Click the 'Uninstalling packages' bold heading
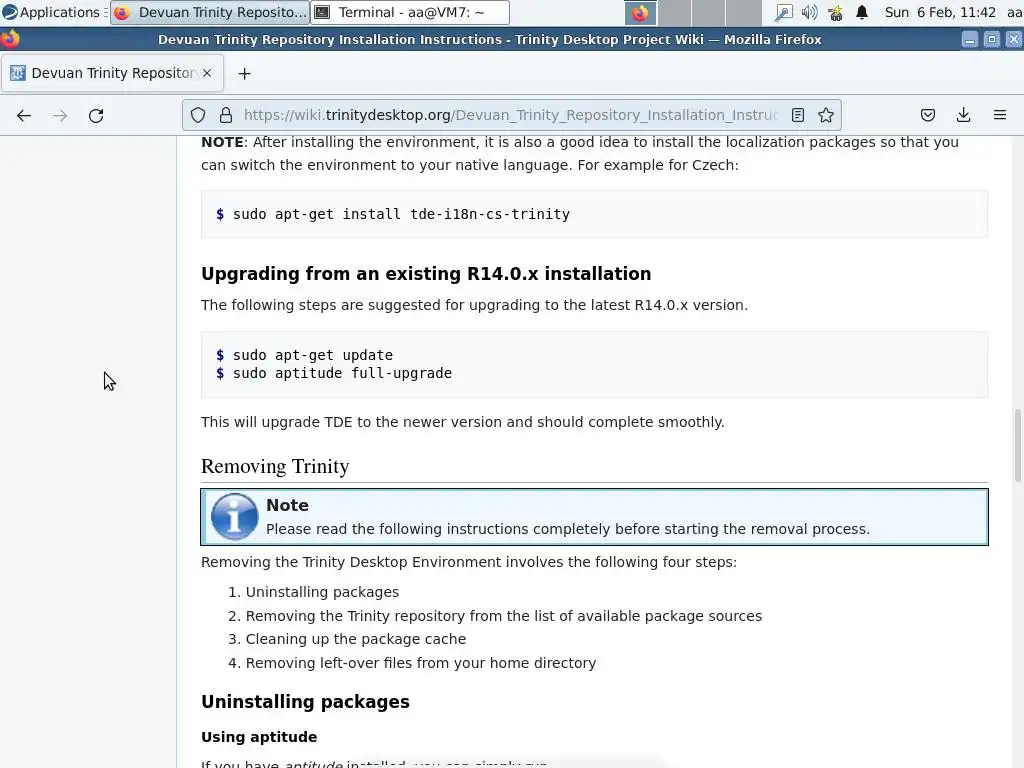 tap(305, 702)
